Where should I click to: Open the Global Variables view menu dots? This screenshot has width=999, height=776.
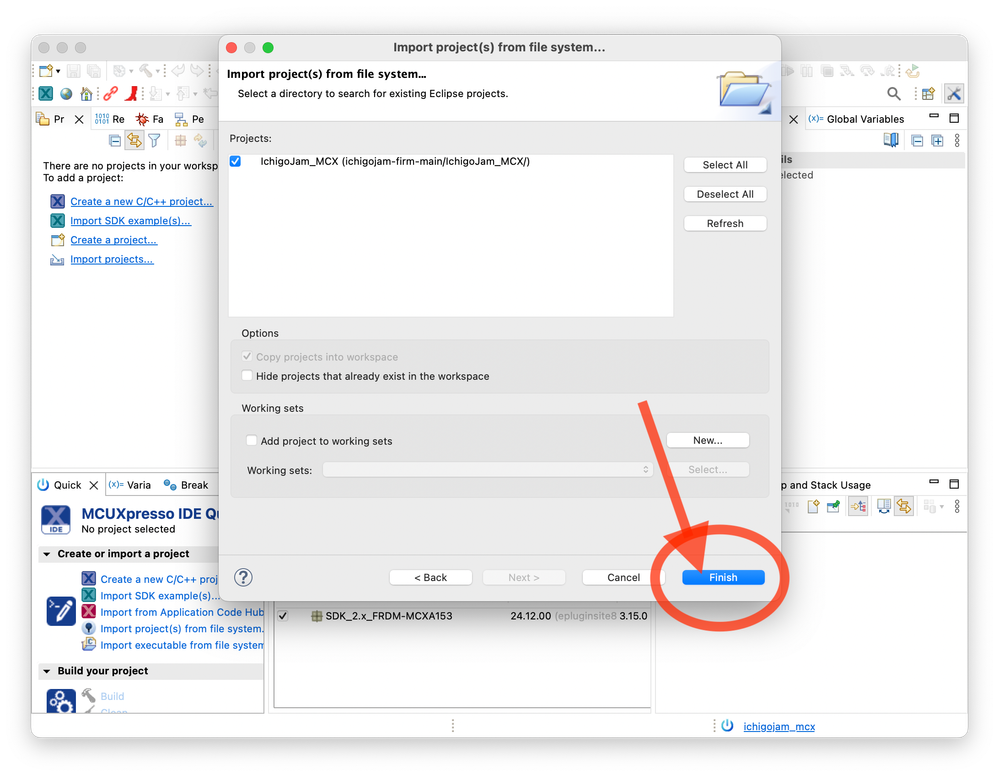(957, 141)
